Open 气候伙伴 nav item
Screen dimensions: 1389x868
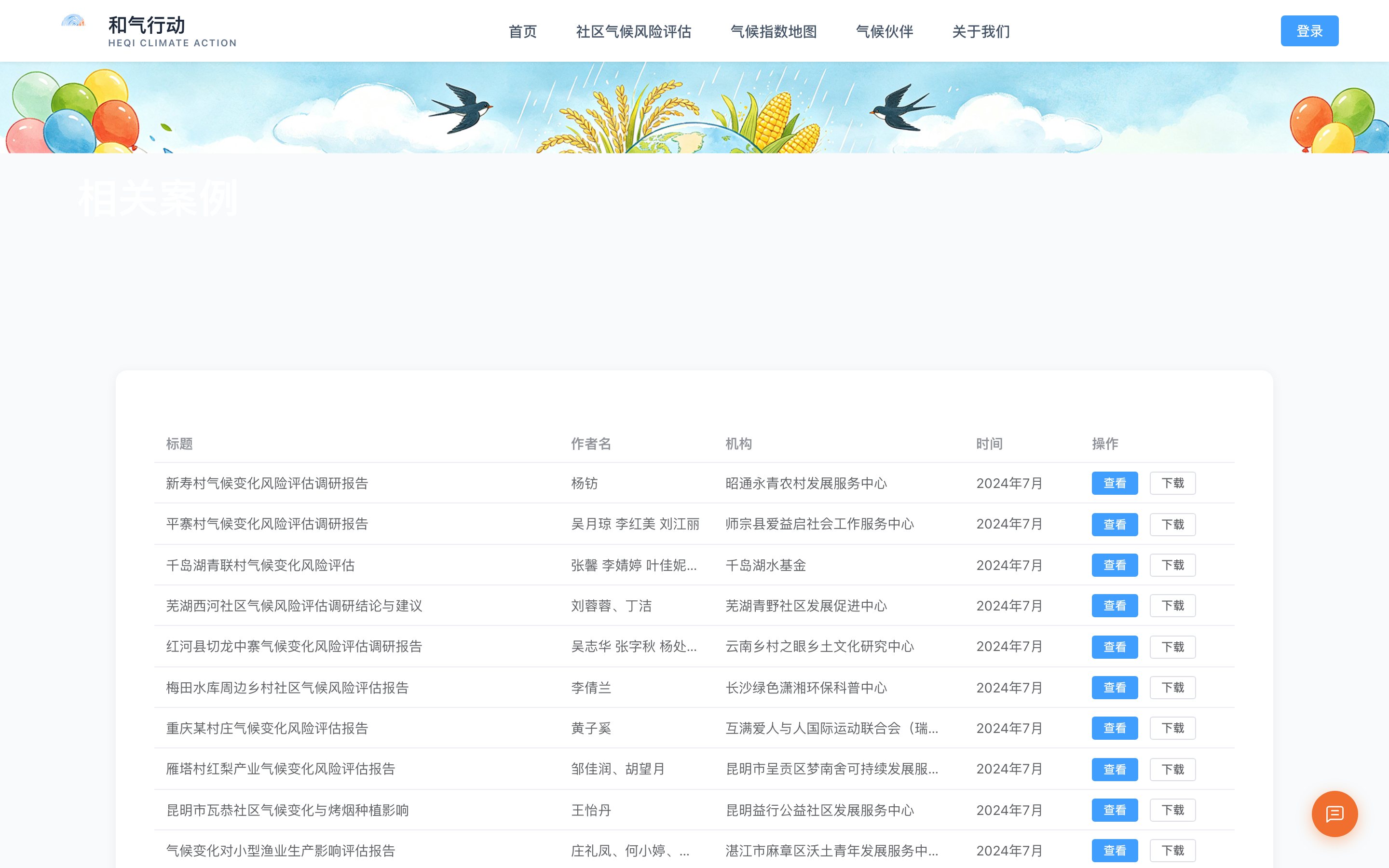885,31
